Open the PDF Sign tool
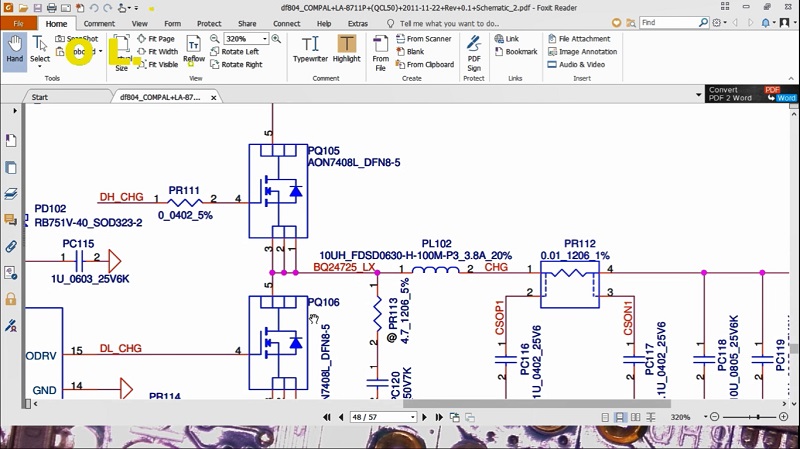Viewport: 800px width, 449px height. coord(474,53)
